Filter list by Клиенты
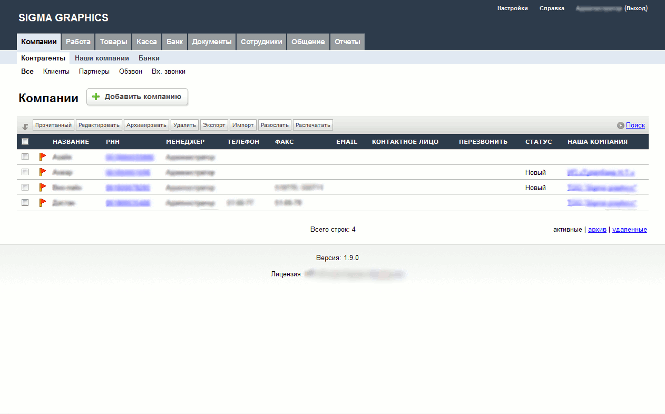The height and width of the screenshot is (414, 665). (x=56, y=71)
